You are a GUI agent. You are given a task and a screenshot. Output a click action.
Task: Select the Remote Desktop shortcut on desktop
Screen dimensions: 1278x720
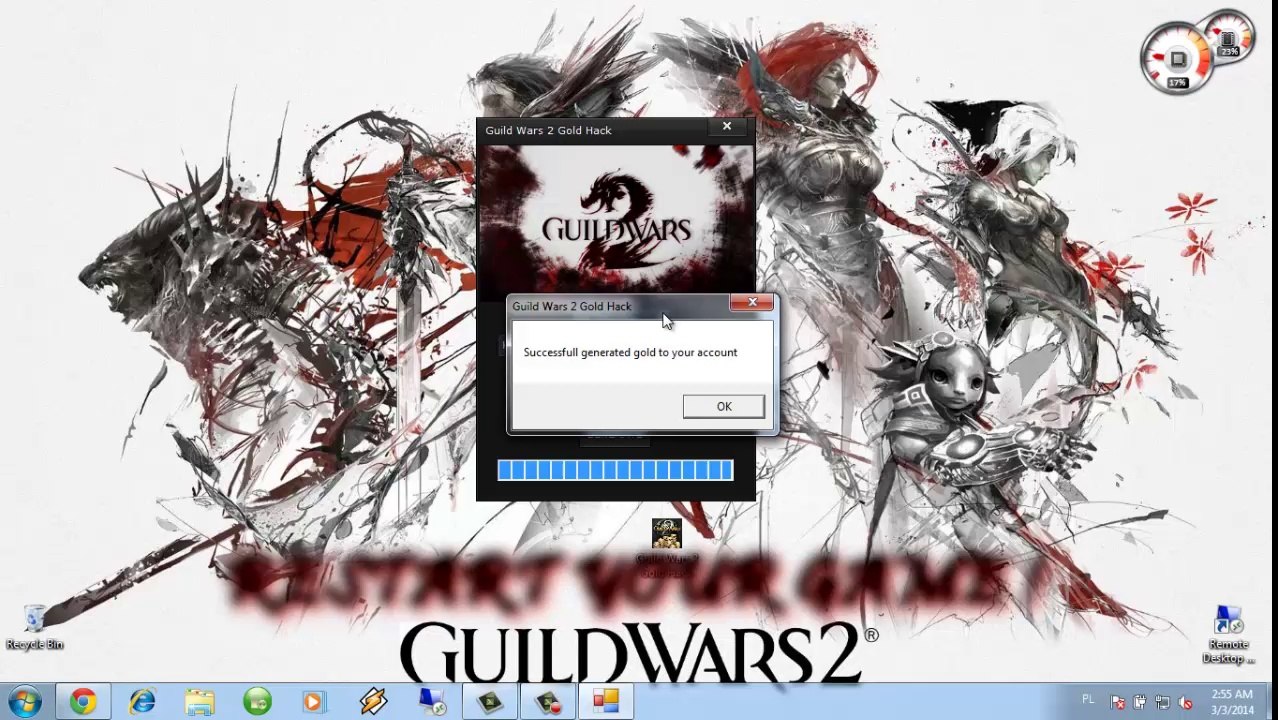[1228, 635]
